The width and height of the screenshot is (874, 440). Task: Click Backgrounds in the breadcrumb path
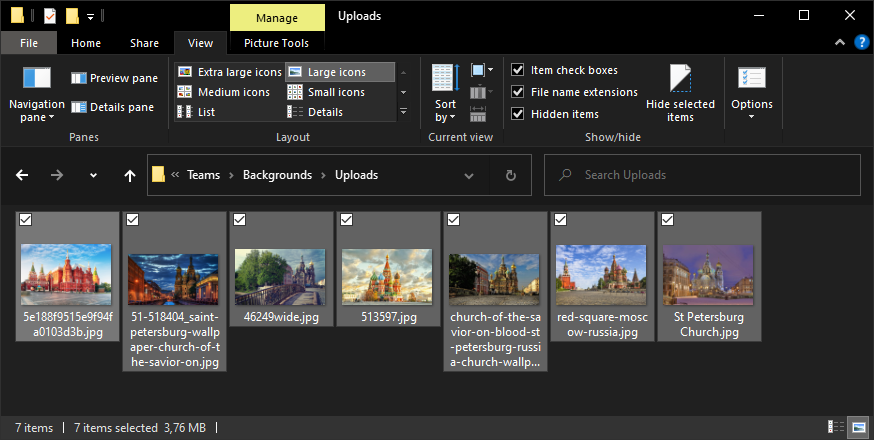coord(277,175)
